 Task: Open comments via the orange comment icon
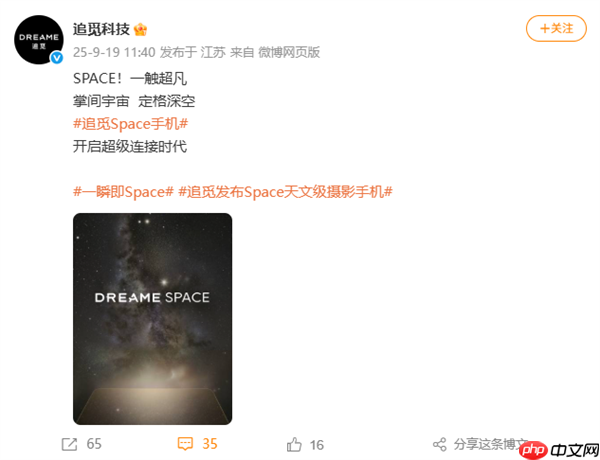point(185,444)
